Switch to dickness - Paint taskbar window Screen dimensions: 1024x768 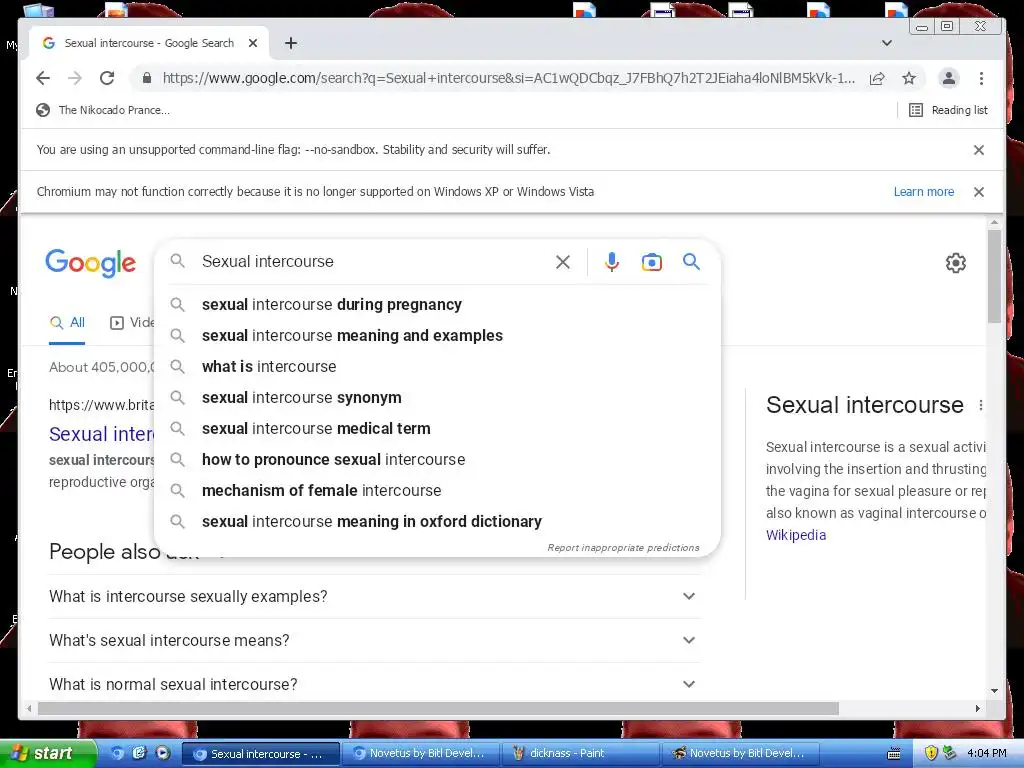point(581,754)
